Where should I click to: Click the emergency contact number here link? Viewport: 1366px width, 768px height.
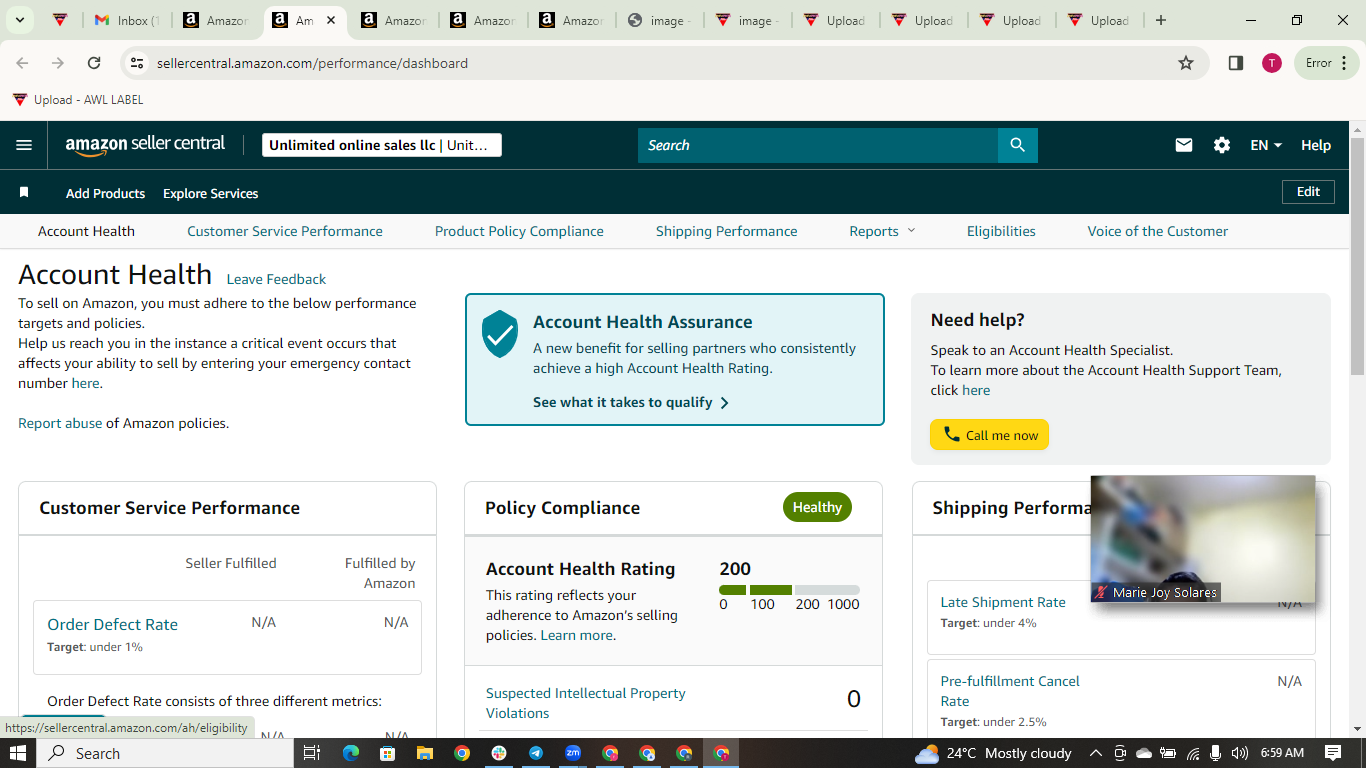click(x=85, y=383)
